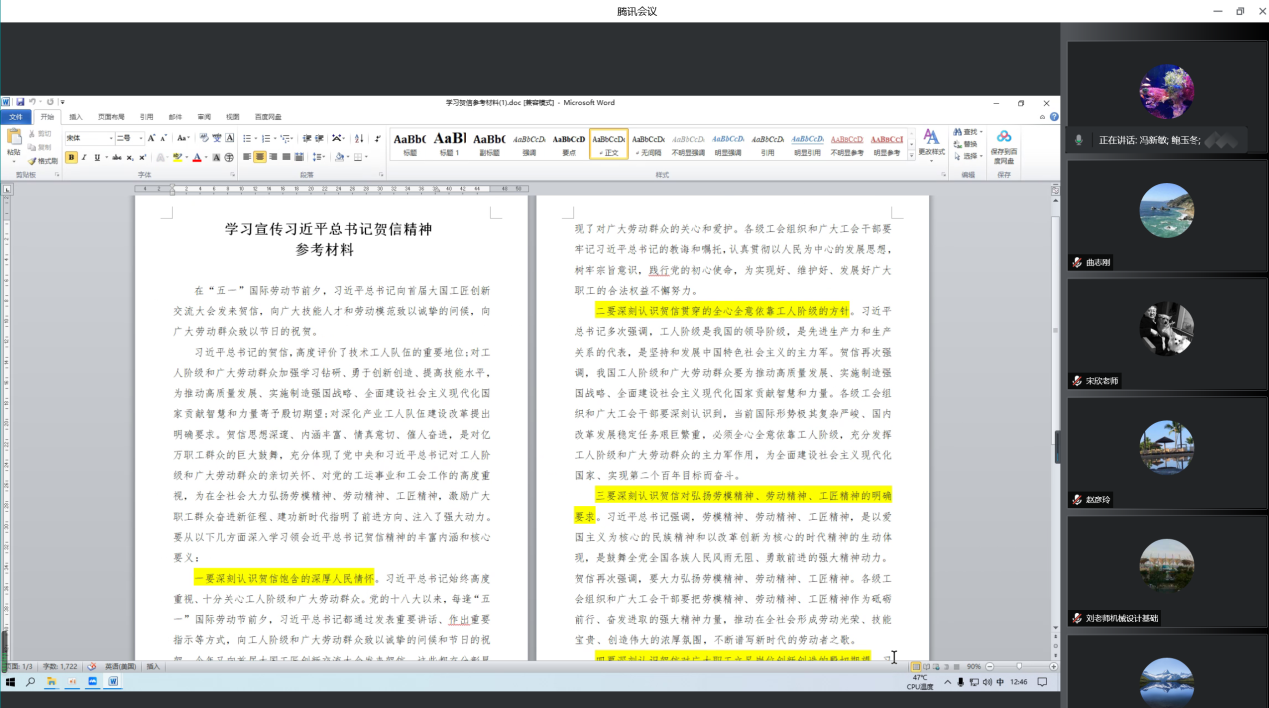
Task: Apply the 无间隔 no spacing style
Action: click(648, 143)
